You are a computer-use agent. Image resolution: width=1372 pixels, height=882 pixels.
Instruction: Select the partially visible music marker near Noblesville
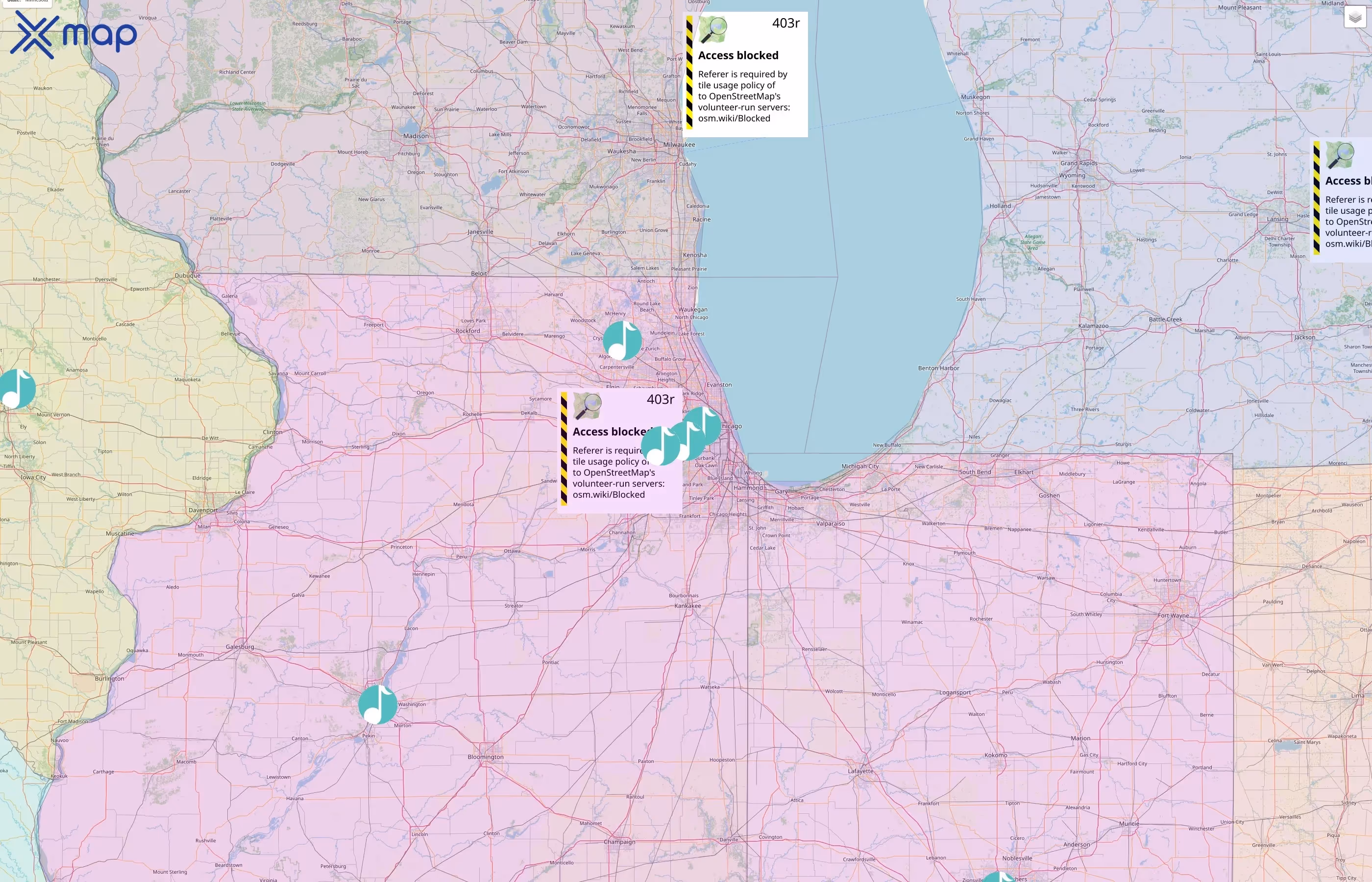(1000, 877)
